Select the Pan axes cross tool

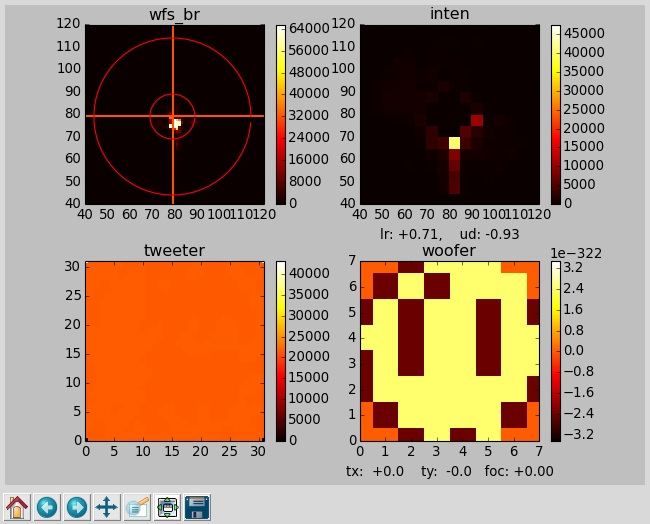[107, 507]
